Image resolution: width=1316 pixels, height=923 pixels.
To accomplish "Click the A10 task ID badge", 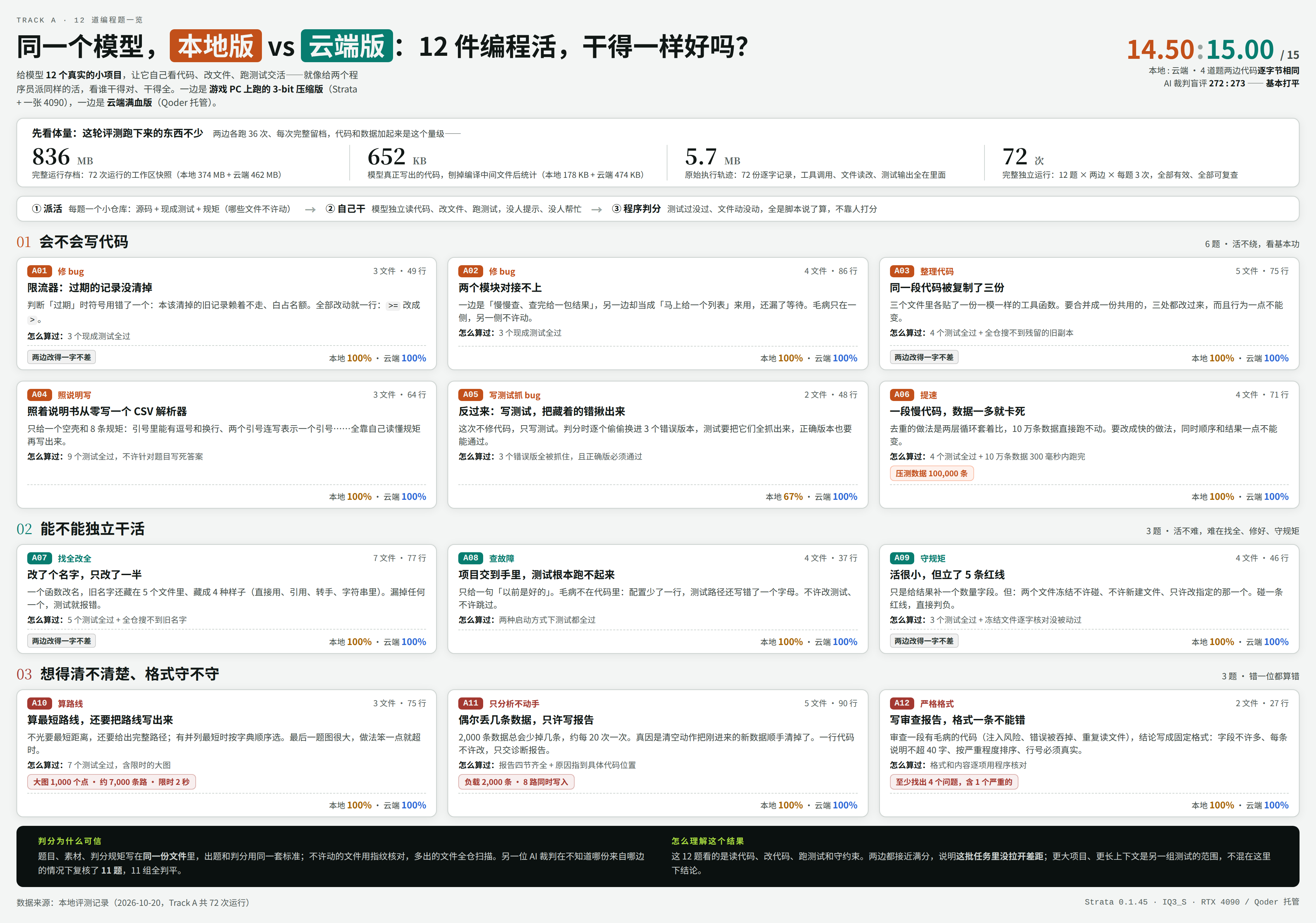I will pos(40,703).
